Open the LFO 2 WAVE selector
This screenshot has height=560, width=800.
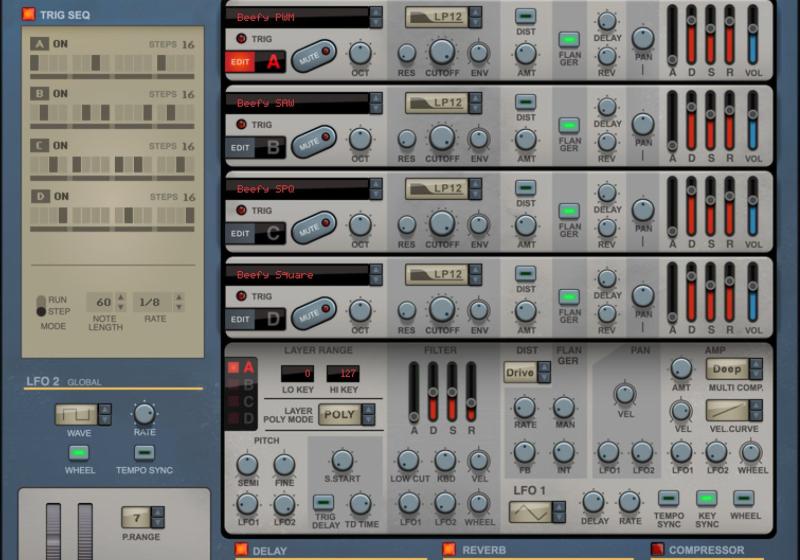(x=83, y=414)
